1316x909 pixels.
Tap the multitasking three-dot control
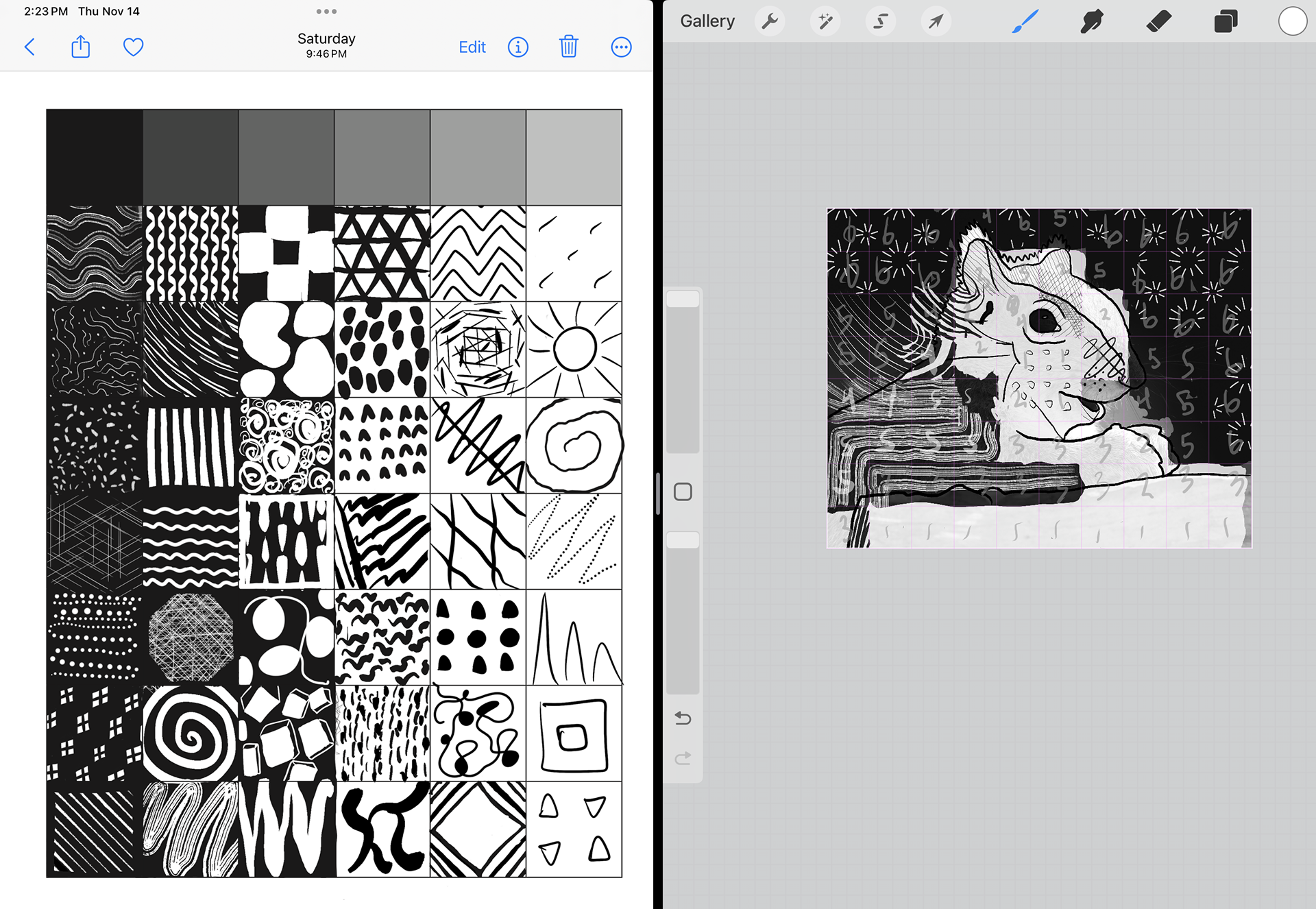[326, 12]
